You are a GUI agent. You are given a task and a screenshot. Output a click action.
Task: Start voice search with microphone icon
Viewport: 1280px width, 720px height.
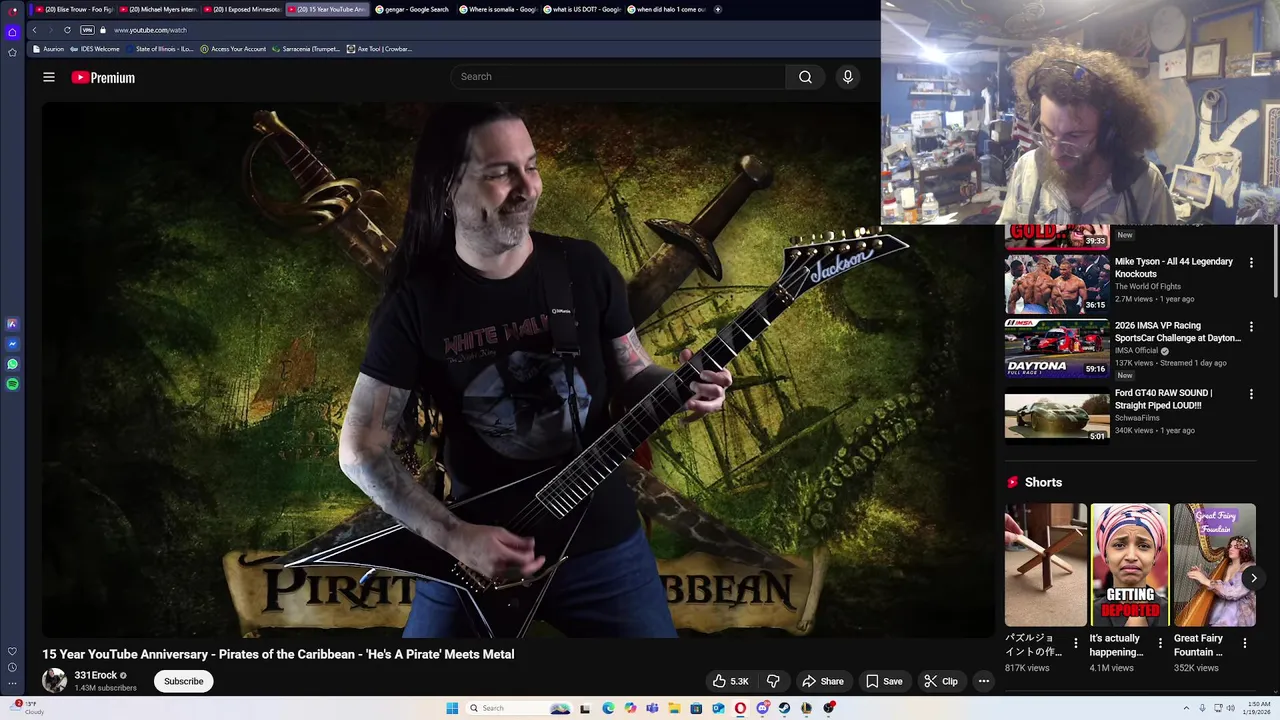pyautogui.click(x=847, y=77)
